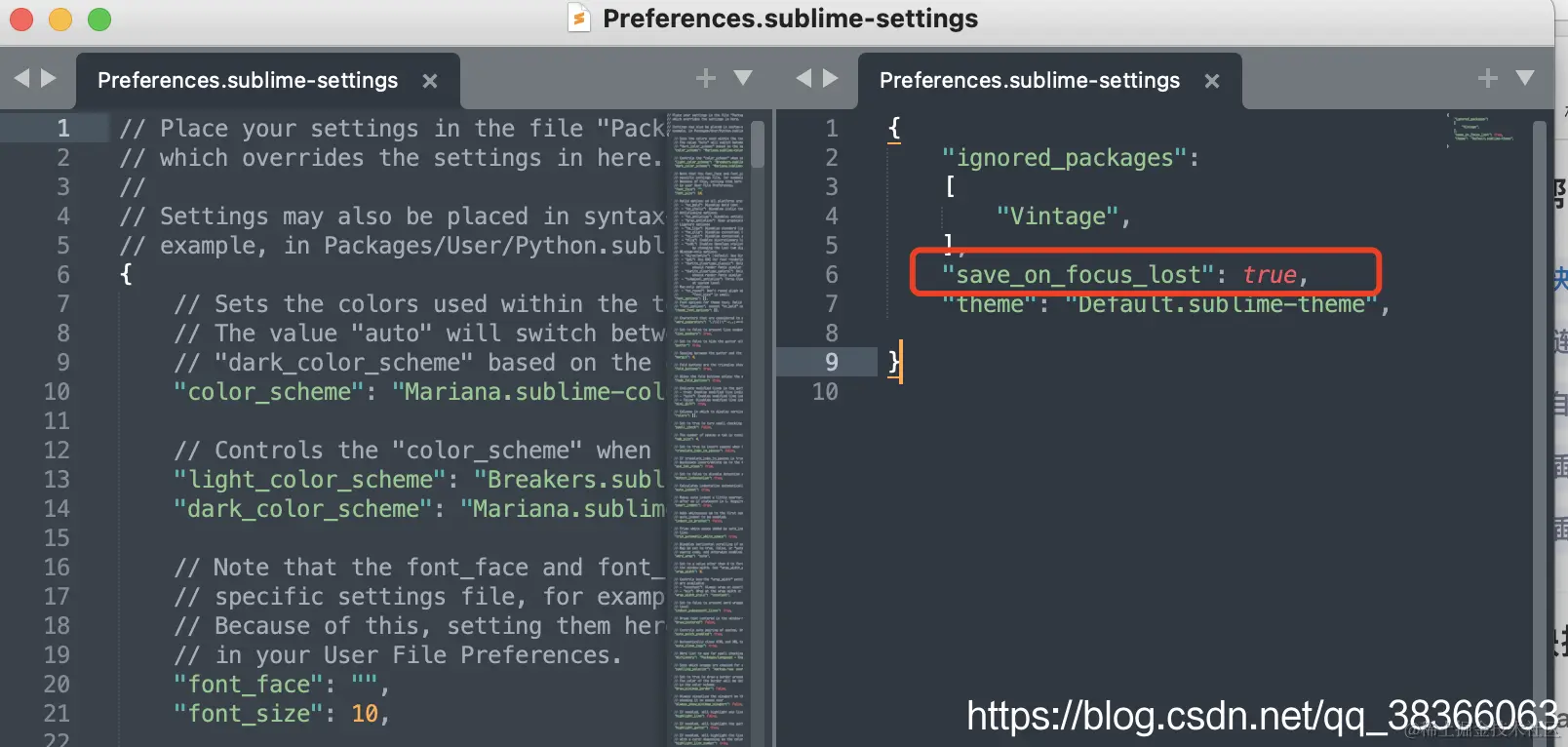Add new tab in left pane
The width and height of the screenshot is (1568, 747).
tap(706, 78)
